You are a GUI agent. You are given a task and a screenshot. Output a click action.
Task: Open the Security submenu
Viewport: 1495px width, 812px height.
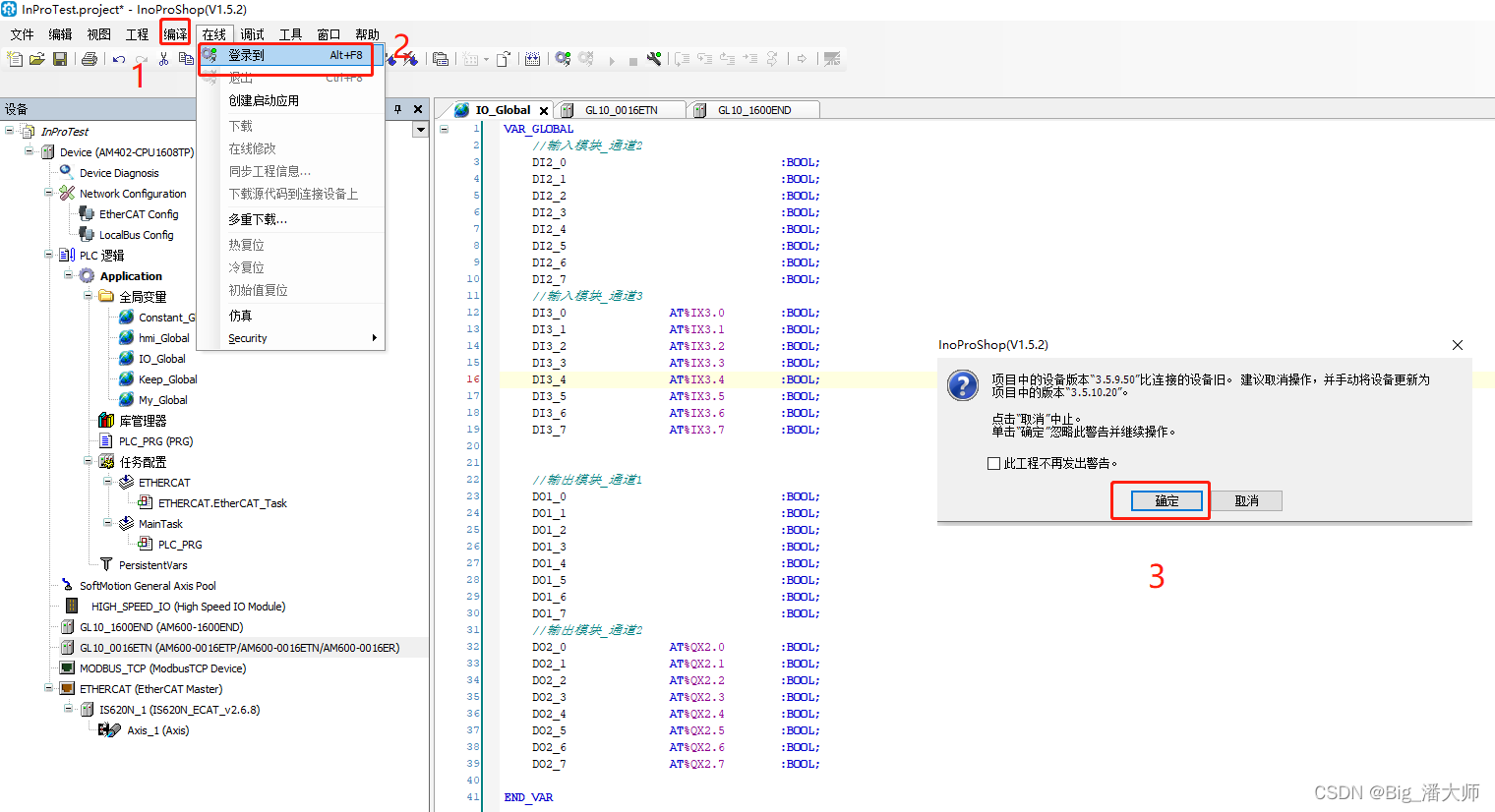pyautogui.click(x=290, y=338)
